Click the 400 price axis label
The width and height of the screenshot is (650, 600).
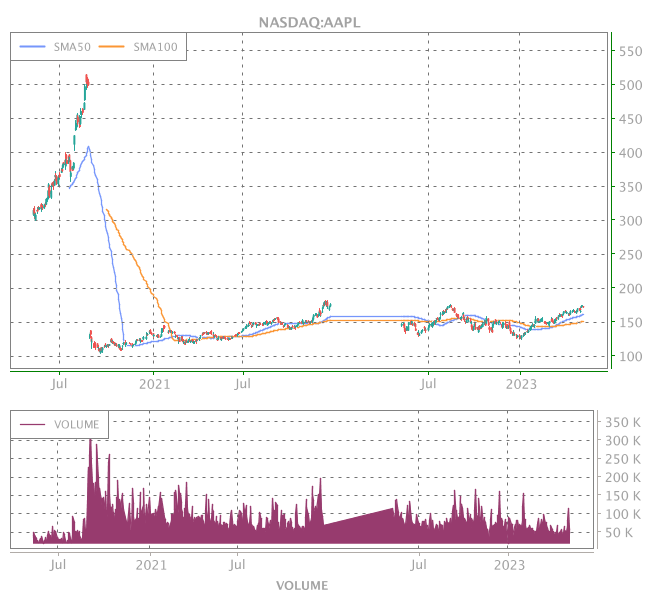point(631,153)
